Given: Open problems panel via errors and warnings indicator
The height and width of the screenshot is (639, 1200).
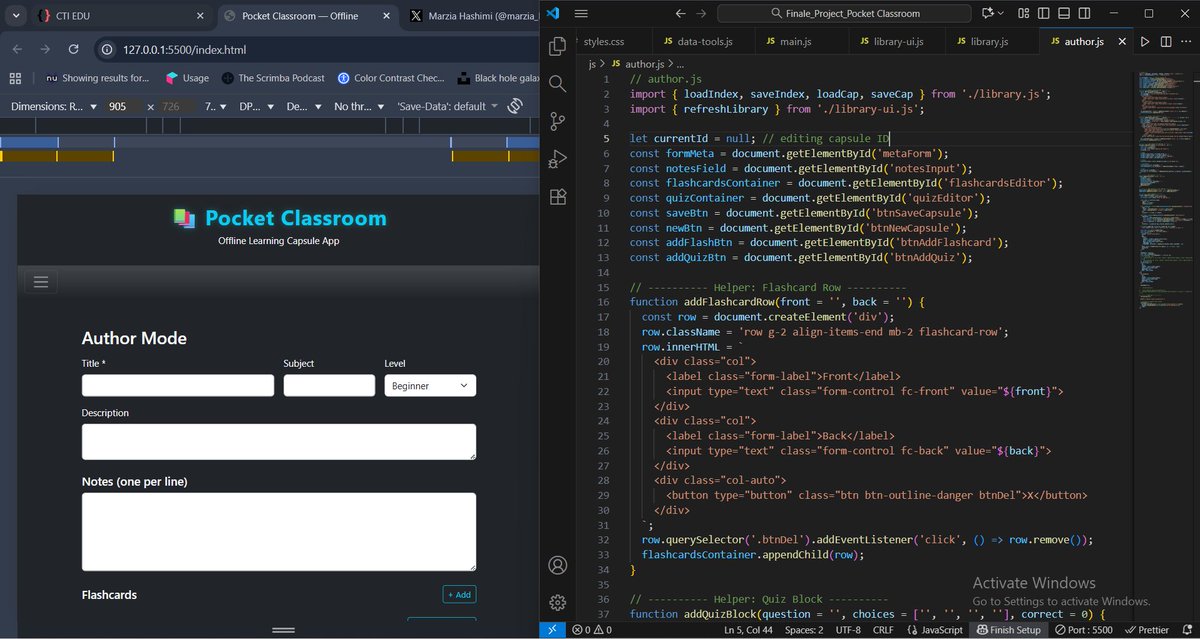Looking at the screenshot, I should [x=594, y=630].
